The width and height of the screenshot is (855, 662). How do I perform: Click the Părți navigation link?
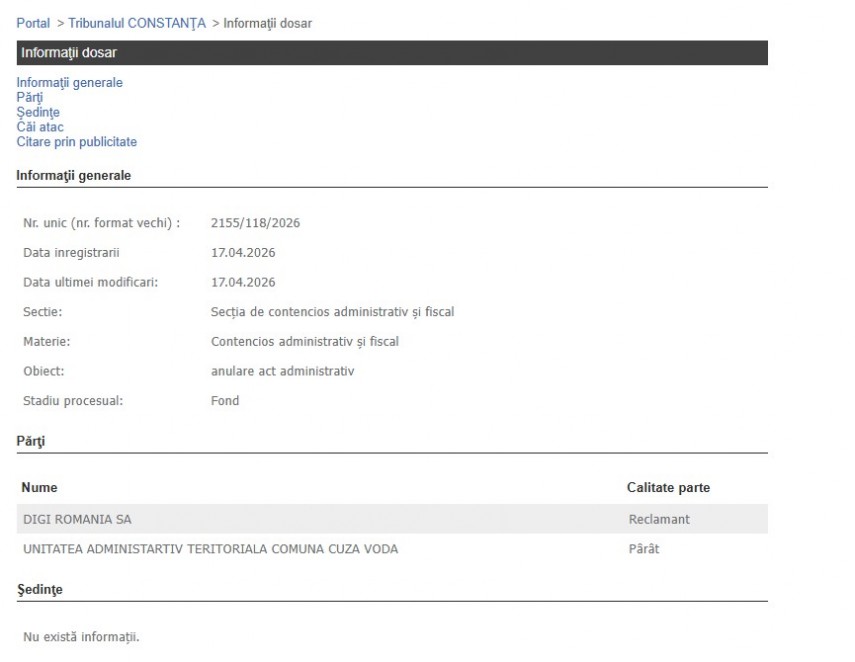pos(29,98)
